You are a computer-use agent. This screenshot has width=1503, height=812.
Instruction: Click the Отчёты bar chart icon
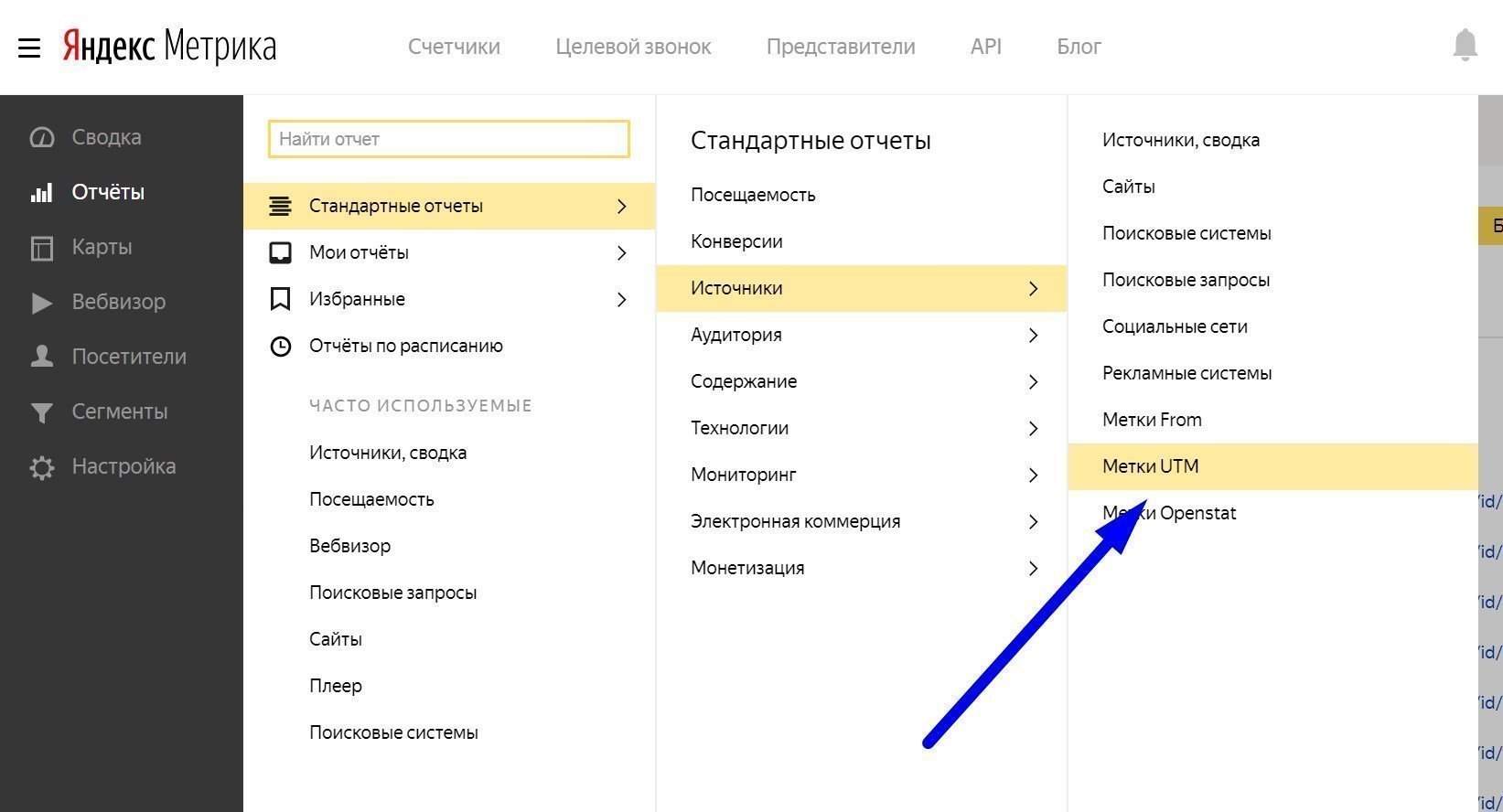(42, 192)
